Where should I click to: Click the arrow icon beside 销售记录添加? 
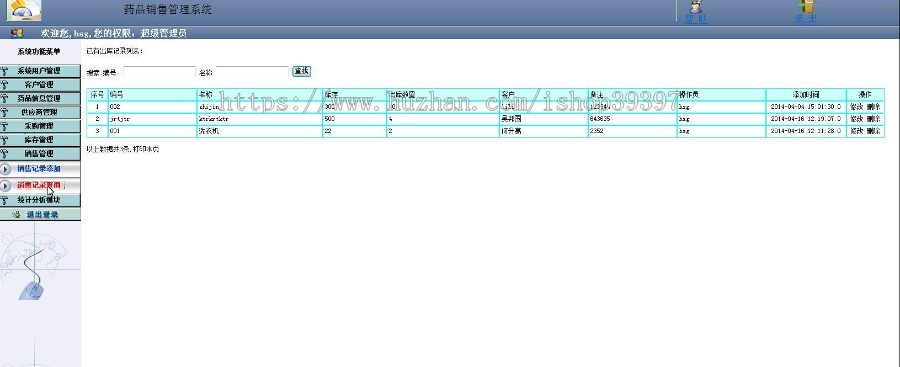tap(5, 169)
